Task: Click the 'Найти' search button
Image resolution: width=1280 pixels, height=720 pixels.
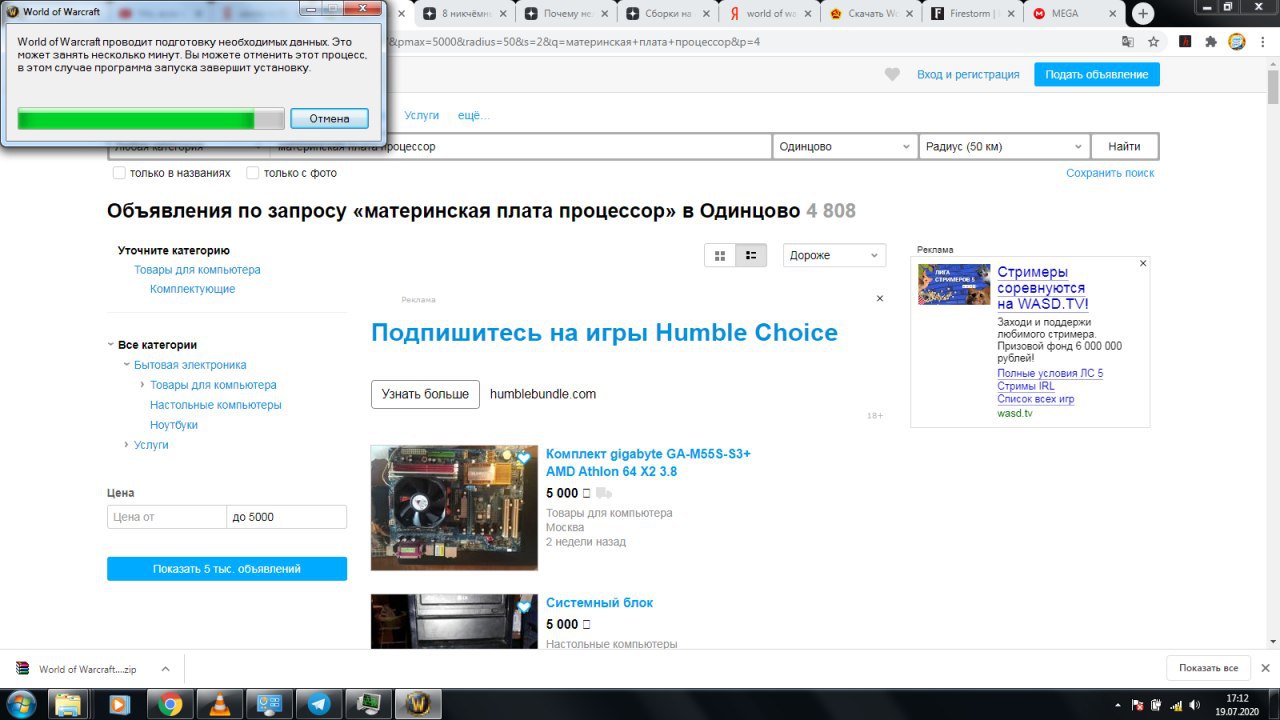Action: pyautogui.click(x=1124, y=146)
